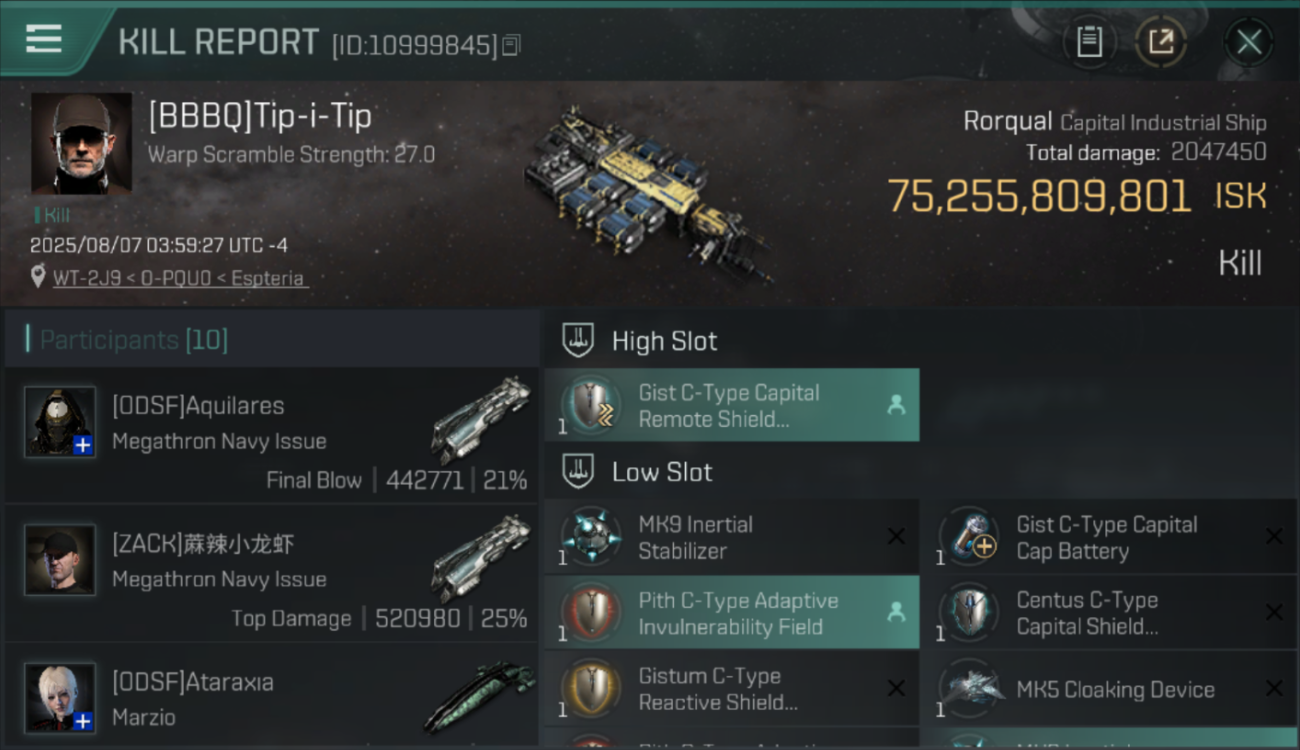
Task: Open ZACK pilot's participant entry
Action: tap(272, 573)
